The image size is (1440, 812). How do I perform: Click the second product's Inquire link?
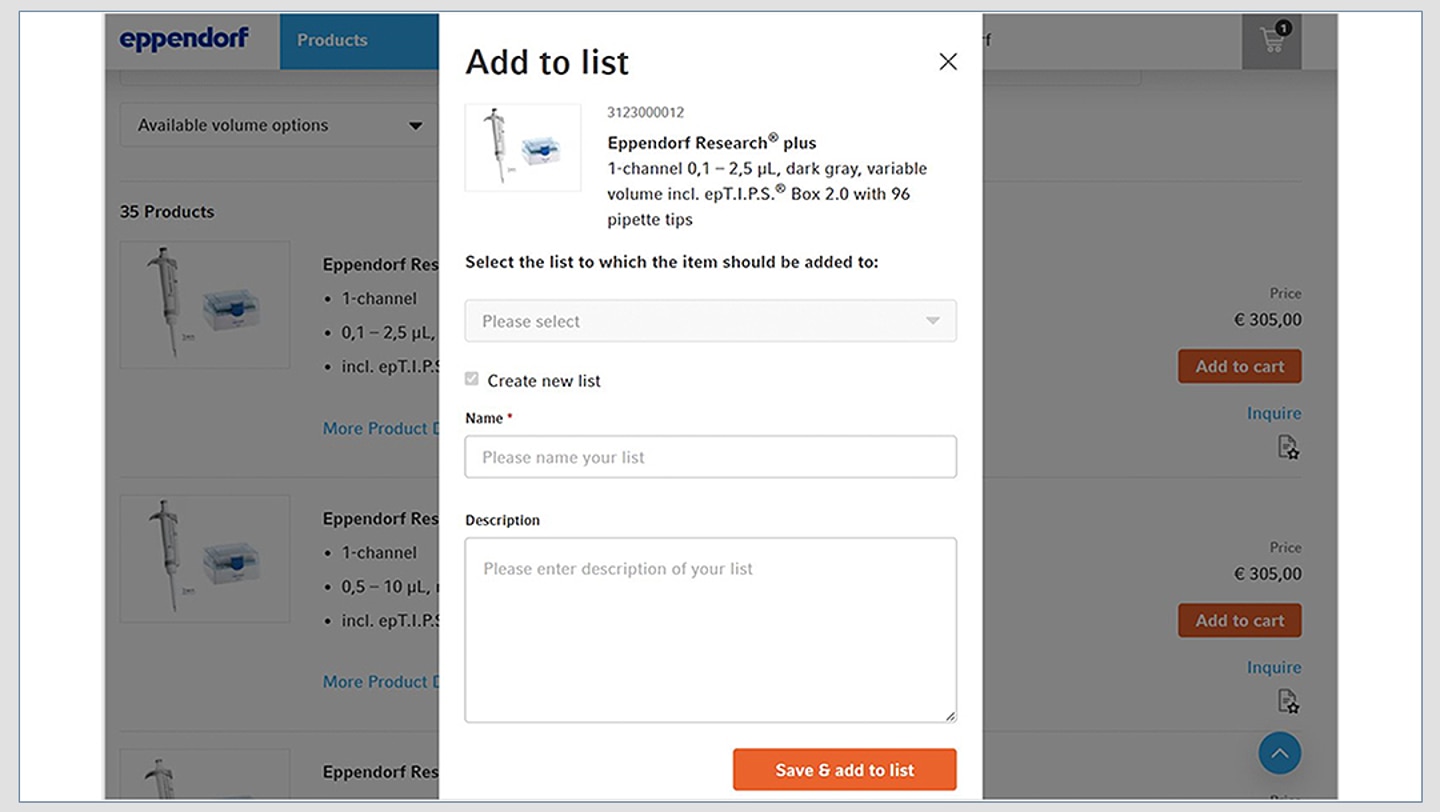(x=1273, y=667)
